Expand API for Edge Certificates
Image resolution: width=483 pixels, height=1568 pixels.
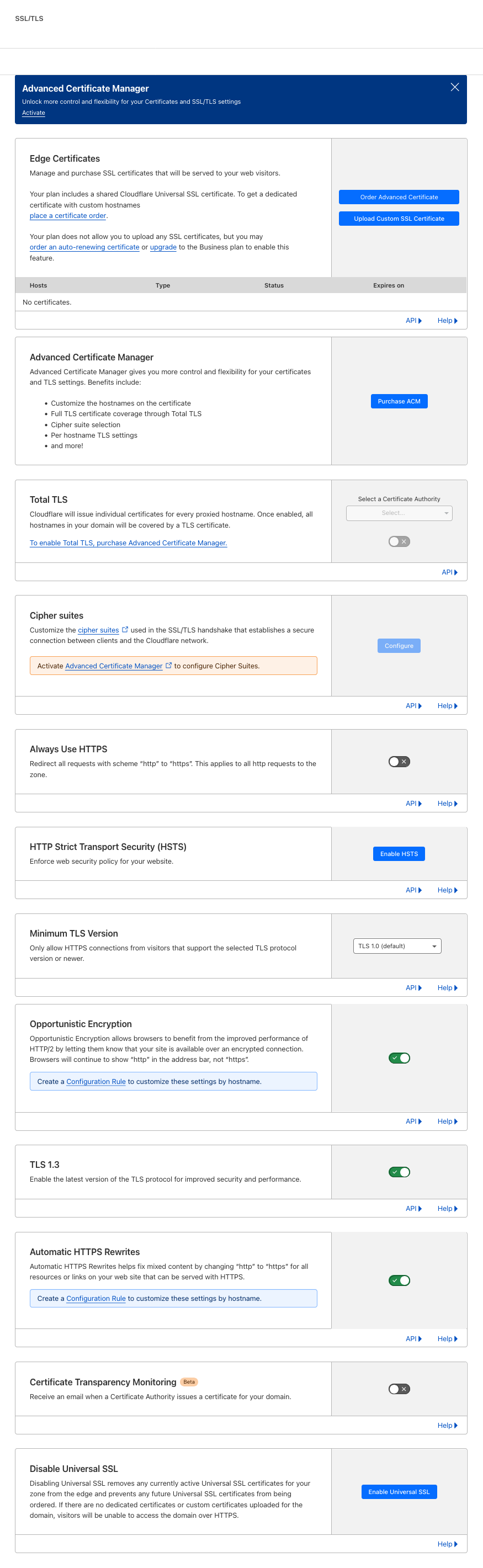coord(413,321)
